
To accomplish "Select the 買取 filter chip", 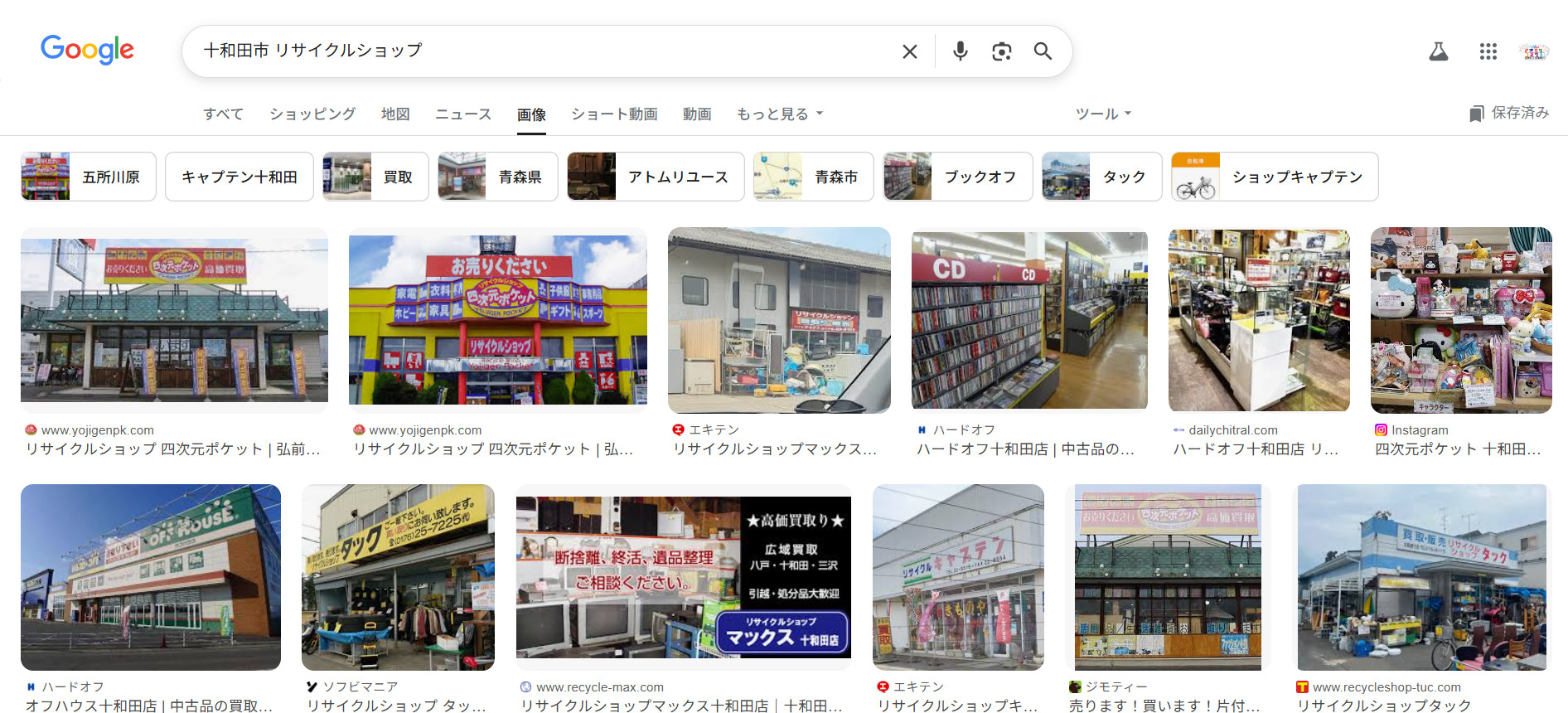I will click(375, 177).
